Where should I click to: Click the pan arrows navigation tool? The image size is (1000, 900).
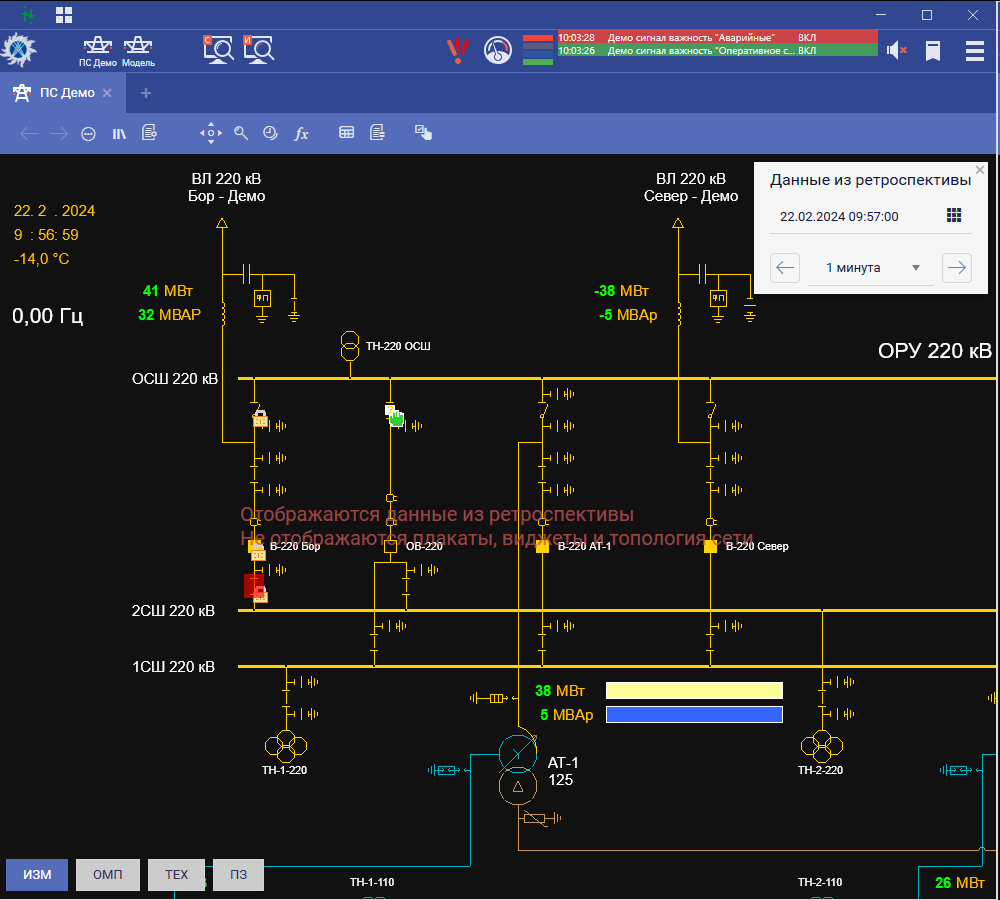[x=210, y=133]
